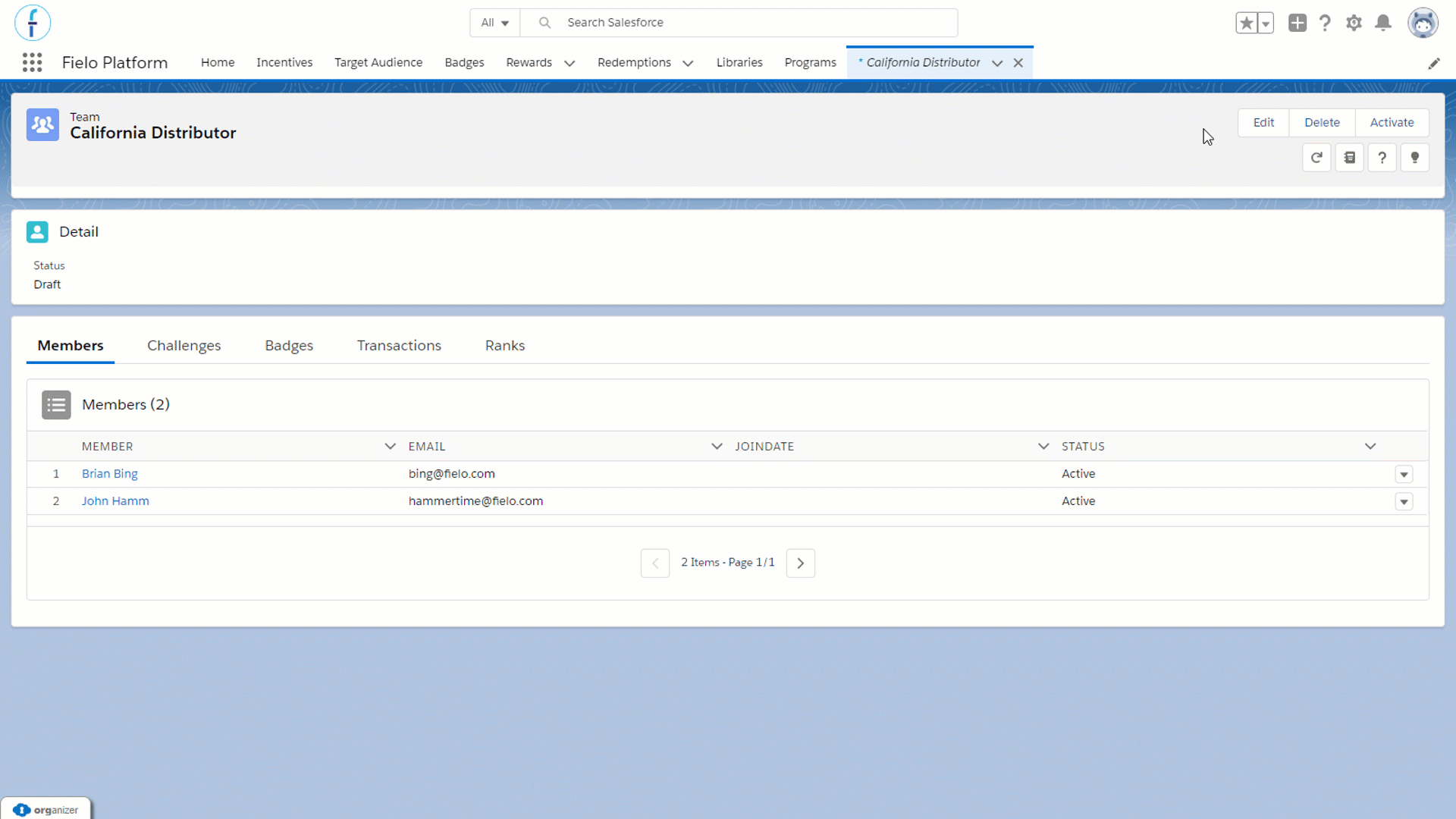1456x819 pixels.
Task: Click the refresh icon button
Action: (1316, 158)
